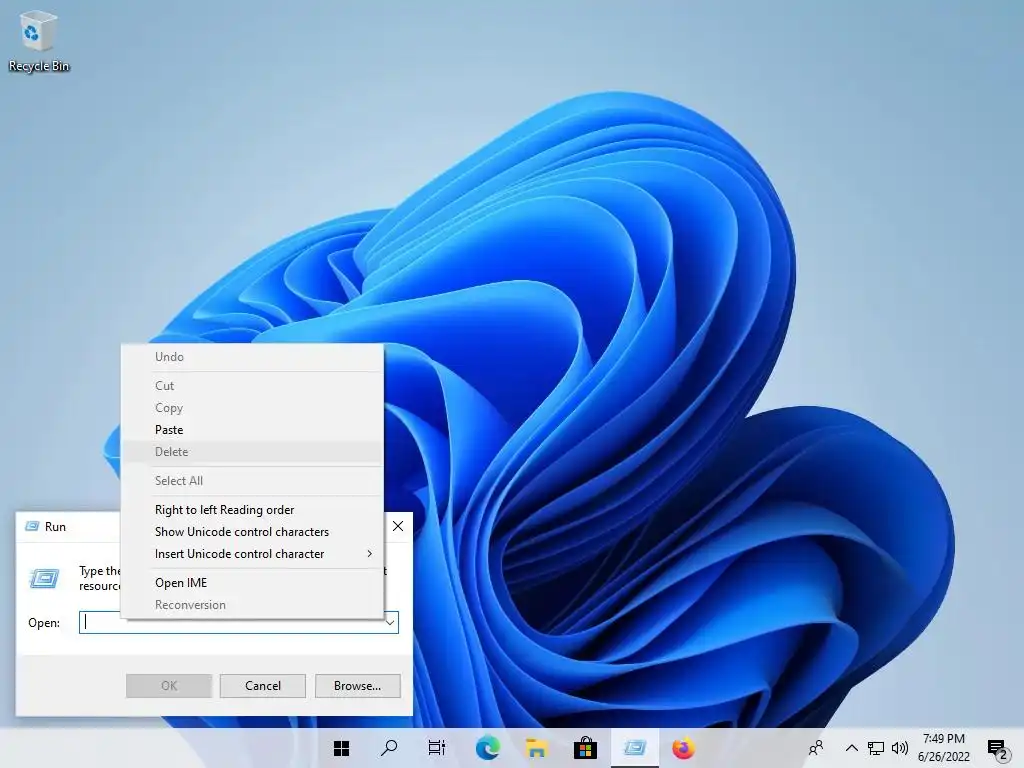Toggle Show Unicode control characters
Image resolution: width=1024 pixels, height=768 pixels.
pyautogui.click(x=252, y=532)
